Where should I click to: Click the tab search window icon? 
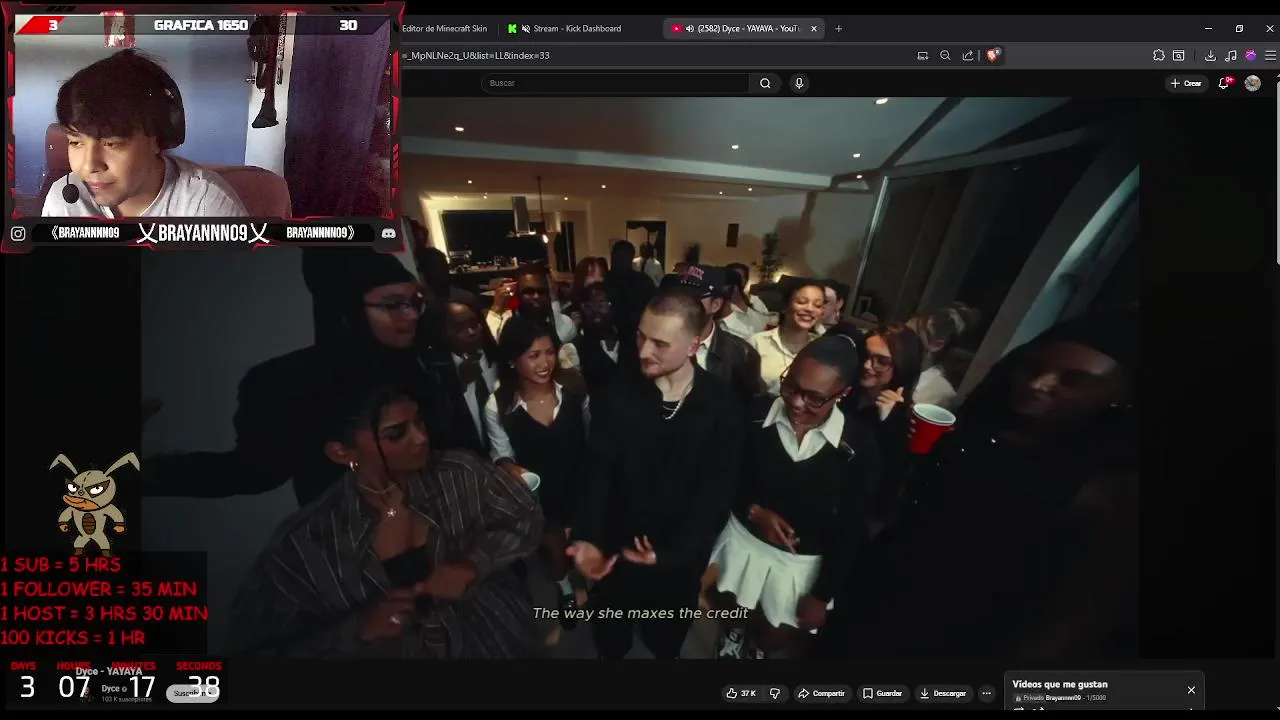coord(1179,56)
